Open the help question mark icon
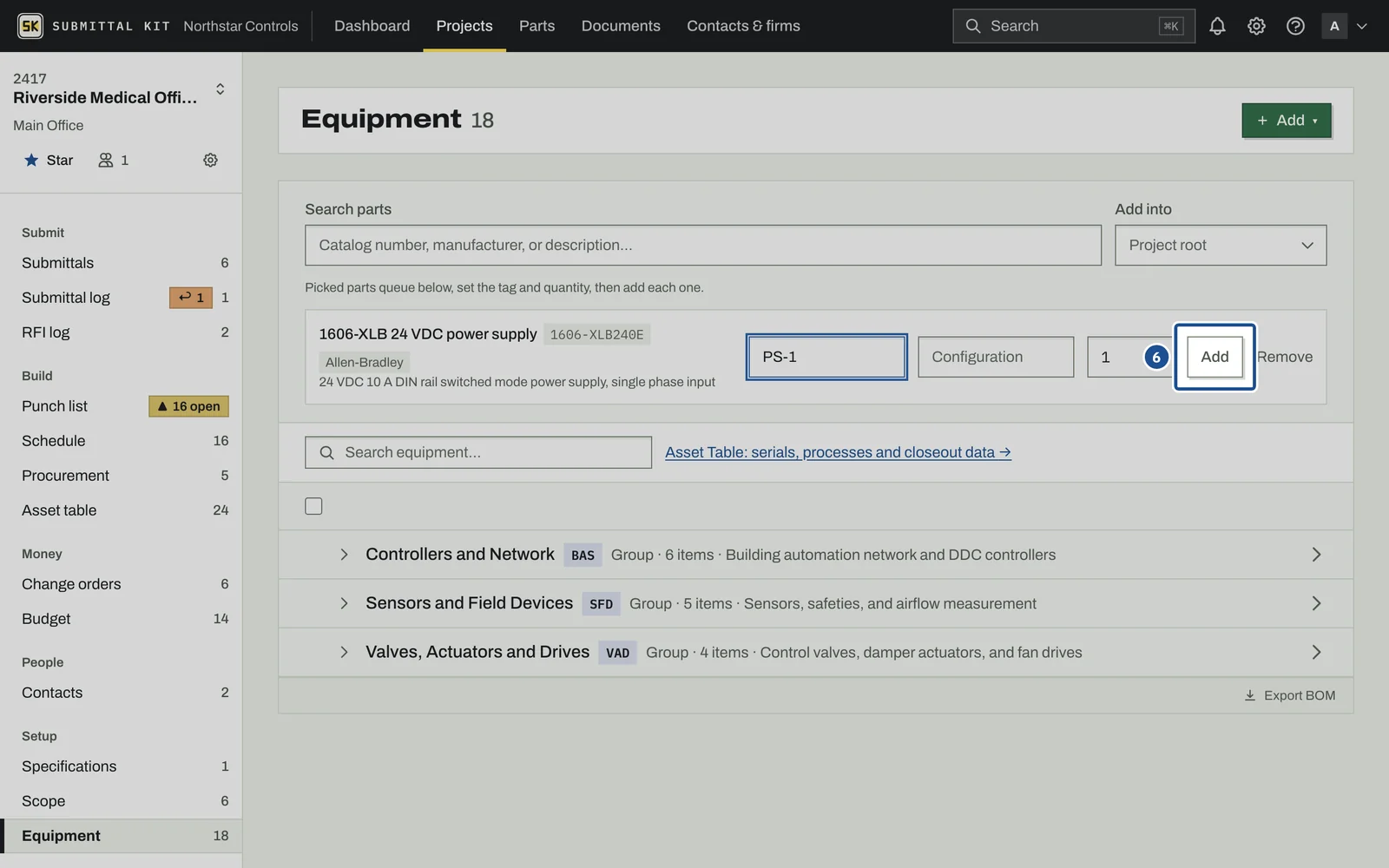 coord(1295,26)
